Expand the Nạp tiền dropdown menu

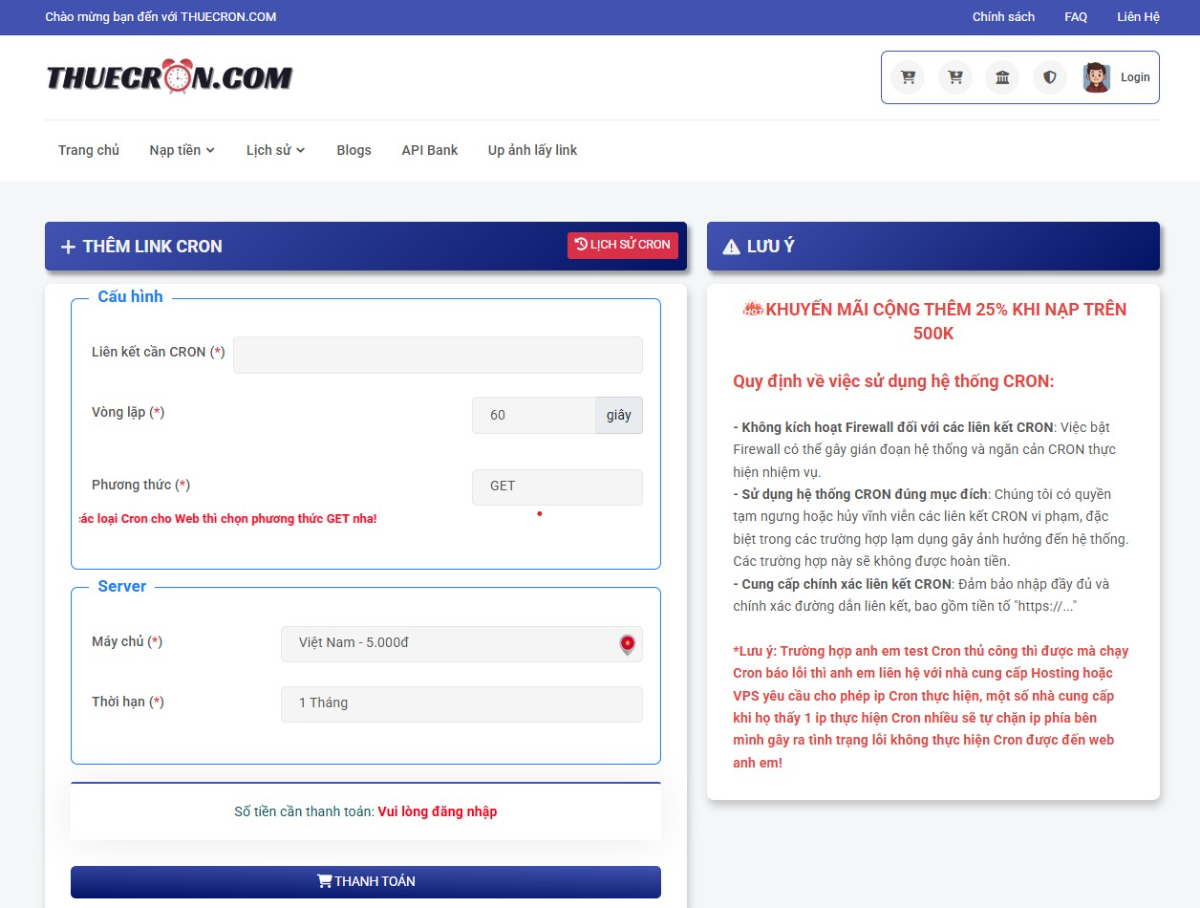tap(182, 150)
